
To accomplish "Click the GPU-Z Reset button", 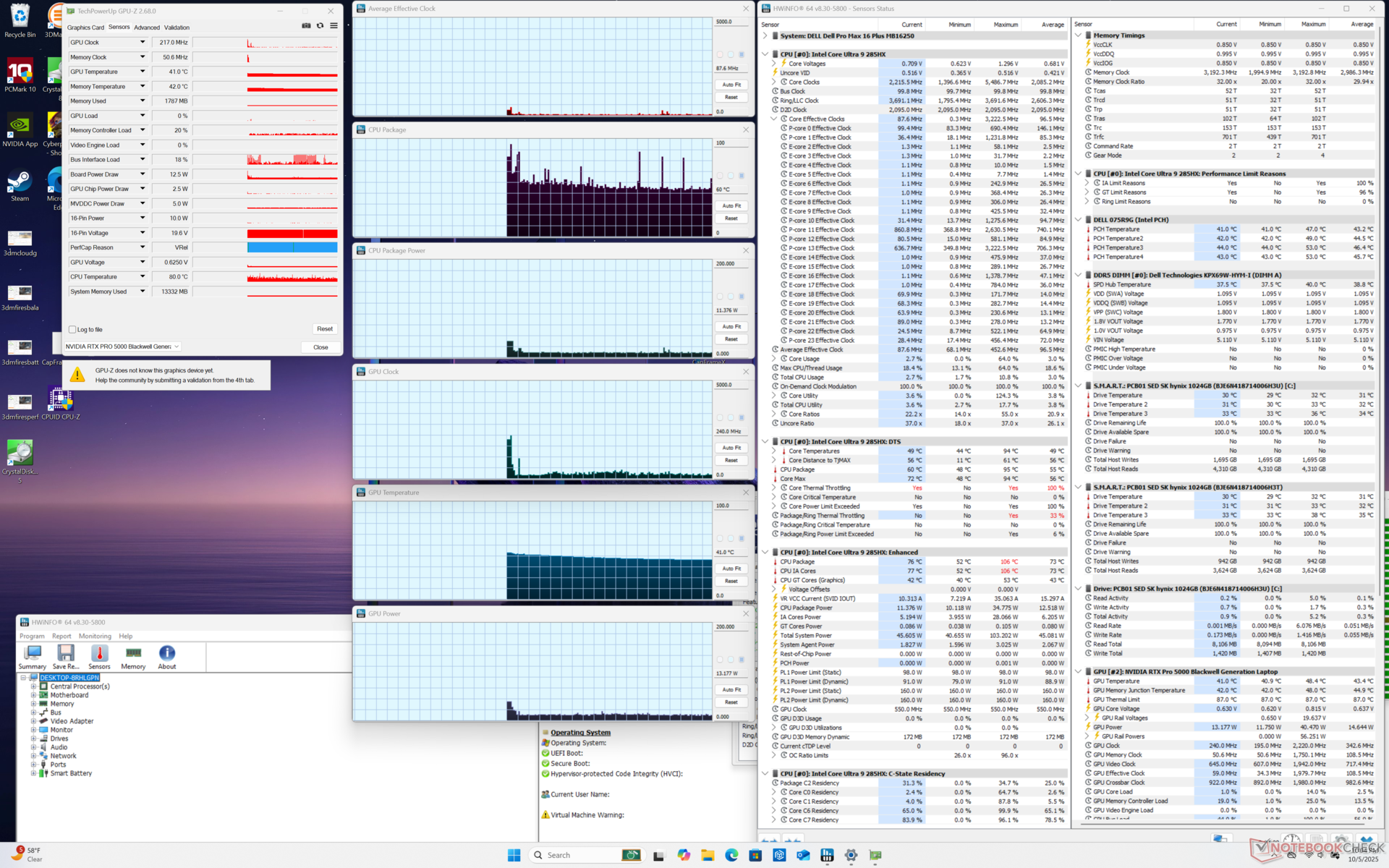I will (x=324, y=329).
